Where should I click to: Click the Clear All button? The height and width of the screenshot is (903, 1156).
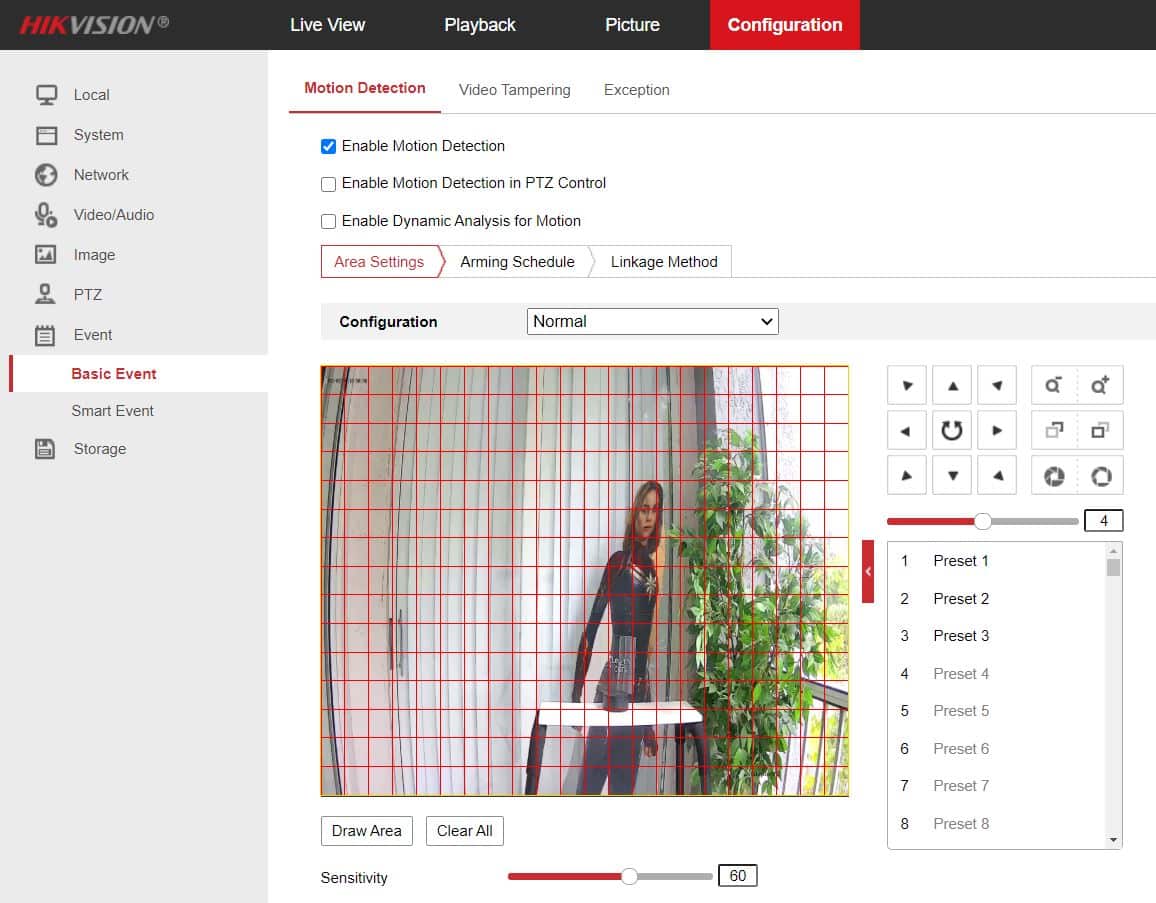click(x=464, y=831)
